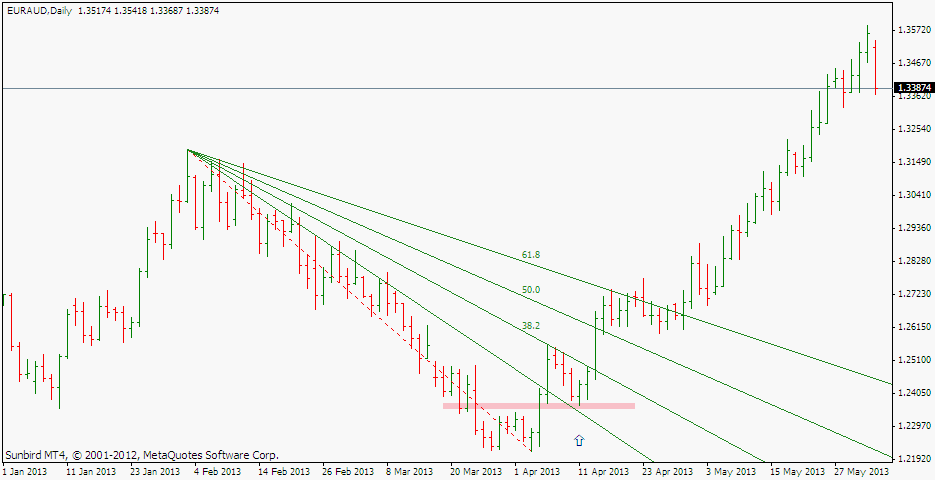
Task: Click the 1.30410 price axis label
Action: [x=909, y=195]
